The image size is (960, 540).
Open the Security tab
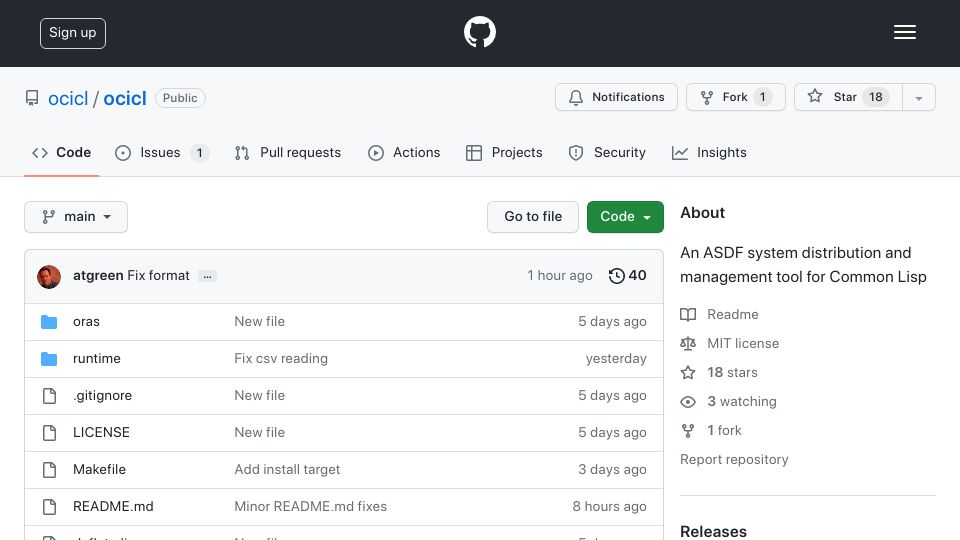607,152
